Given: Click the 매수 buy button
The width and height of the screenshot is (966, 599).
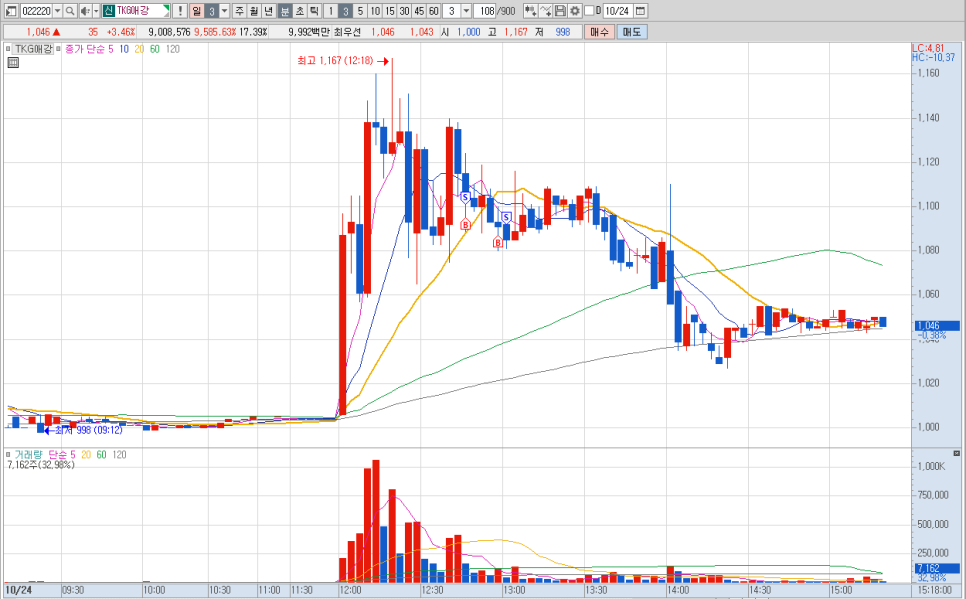Looking at the screenshot, I should point(599,31).
